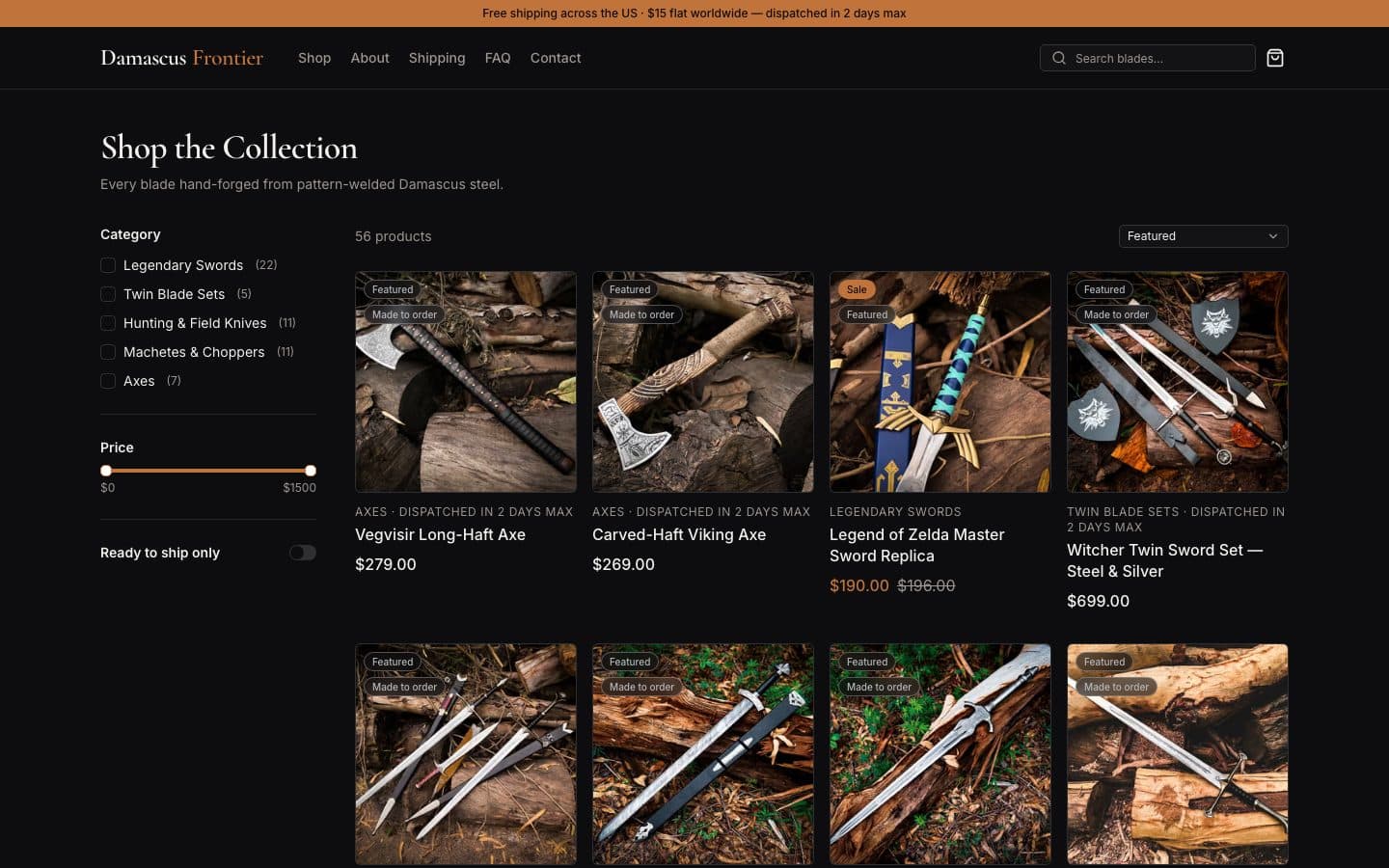Image resolution: width=1389 pixels, height=868 pixels.
Task: Click the Damascus Frontier logo
Action: point(181,58)
